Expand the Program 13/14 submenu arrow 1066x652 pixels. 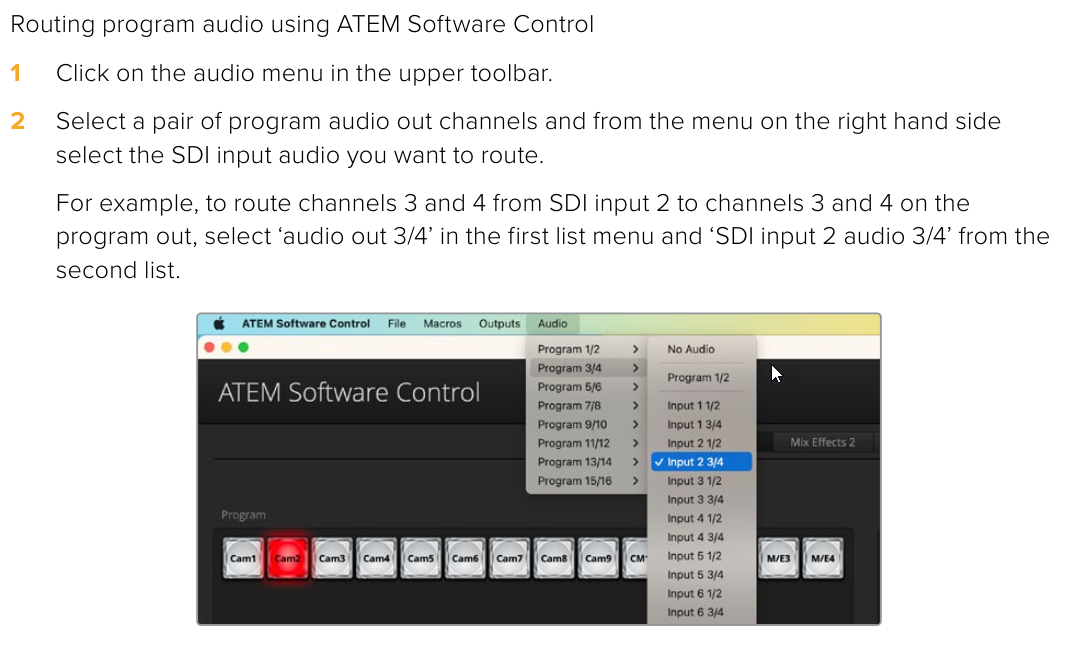tap(635, 462)
